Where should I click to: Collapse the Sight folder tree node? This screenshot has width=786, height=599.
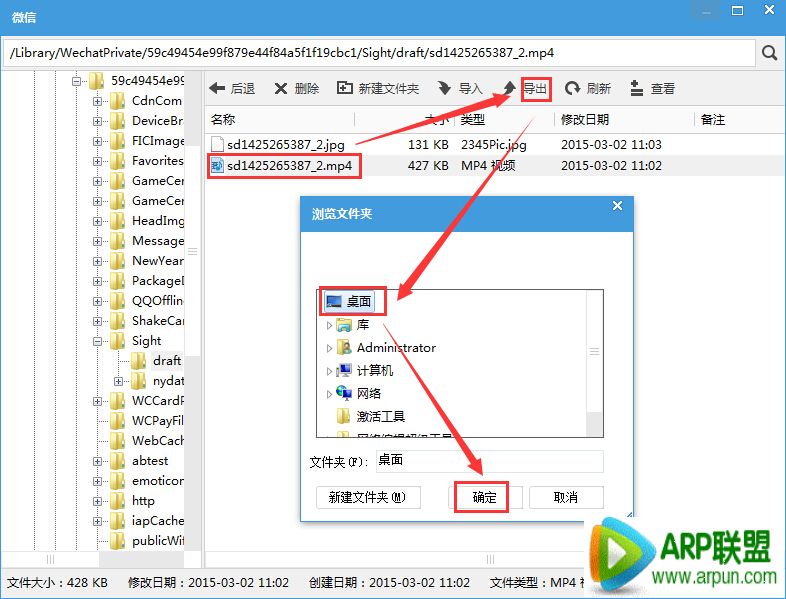pos(98,341)
